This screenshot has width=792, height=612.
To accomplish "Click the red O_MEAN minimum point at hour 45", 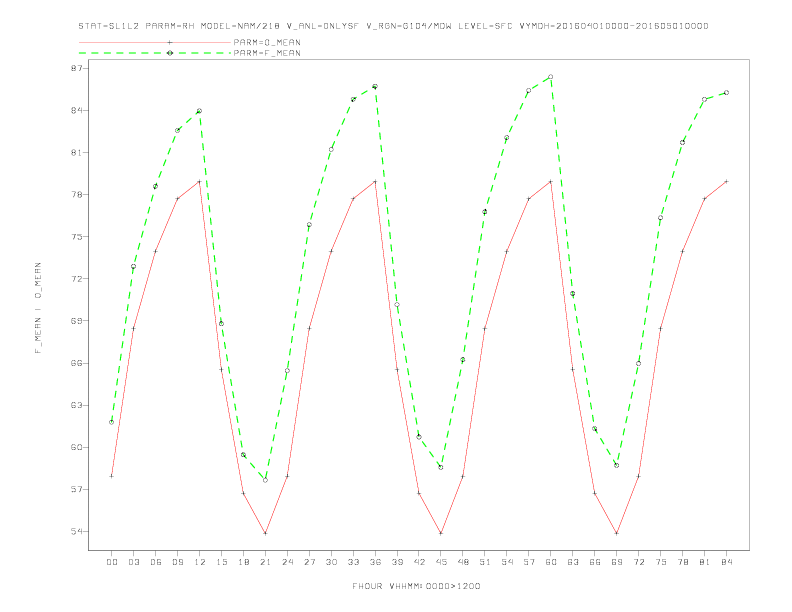I will pyautogui.click(x=441, y=533).
